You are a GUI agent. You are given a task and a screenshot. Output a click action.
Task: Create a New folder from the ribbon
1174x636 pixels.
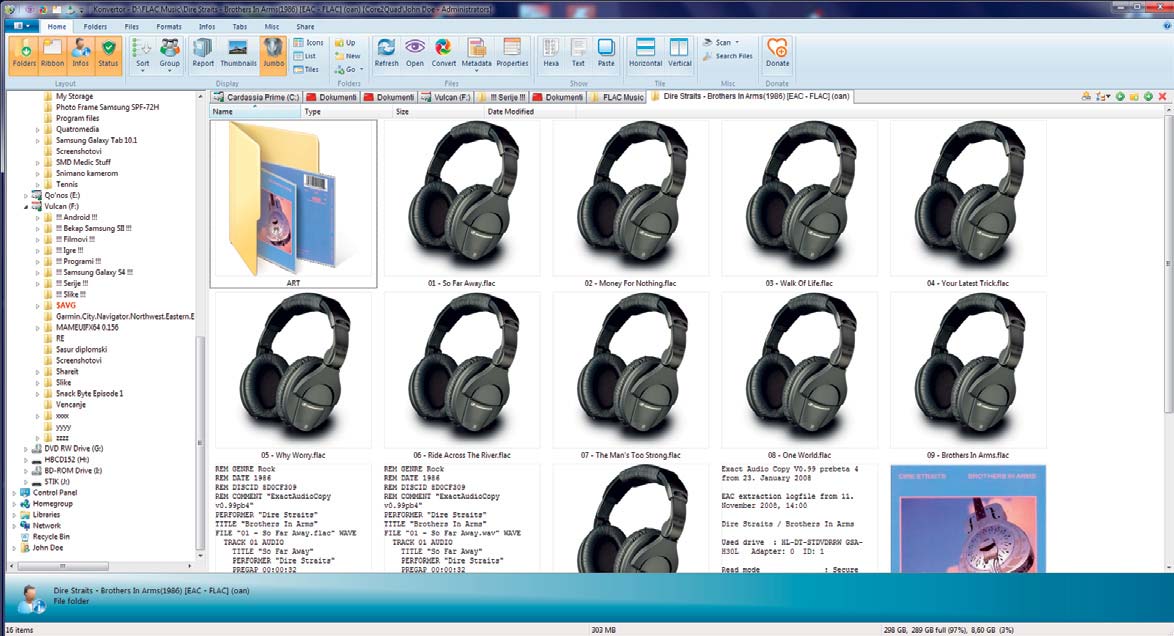[347, 56]
